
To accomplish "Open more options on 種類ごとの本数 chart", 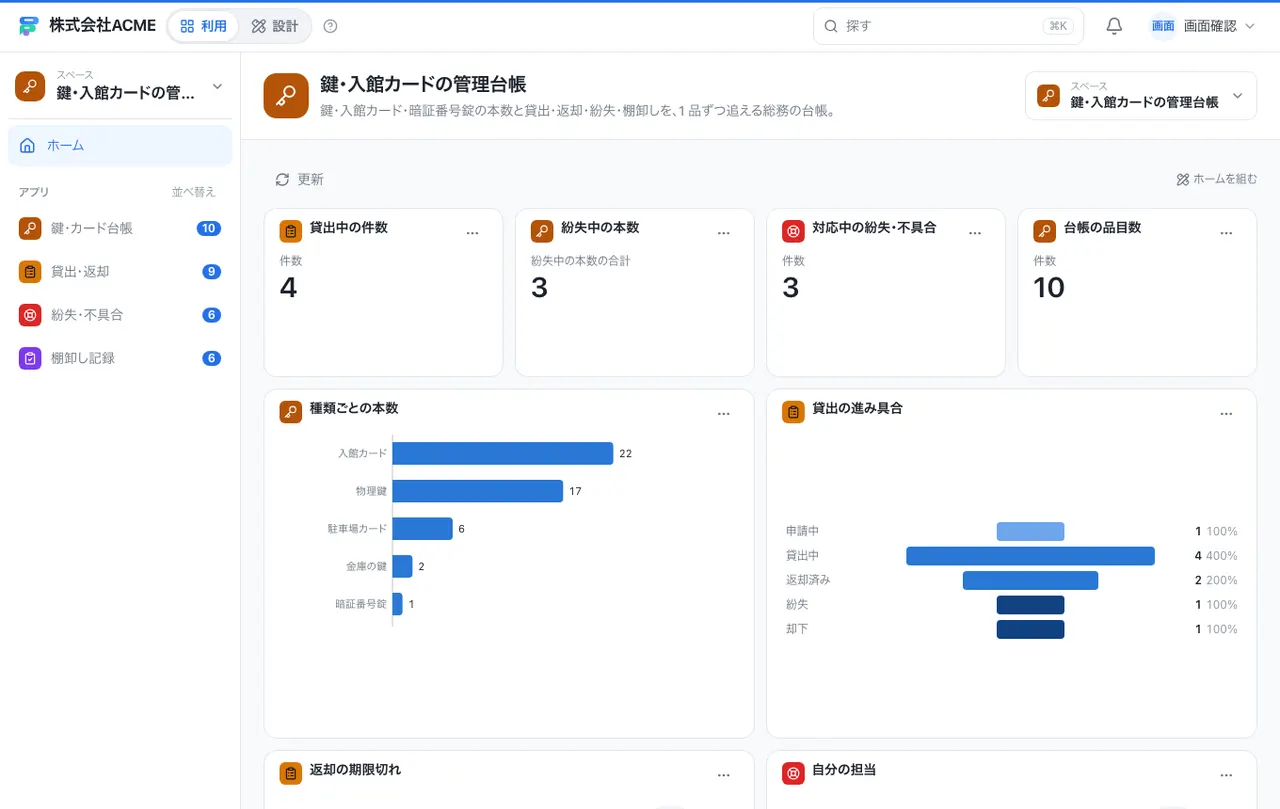I will point(724,413).
